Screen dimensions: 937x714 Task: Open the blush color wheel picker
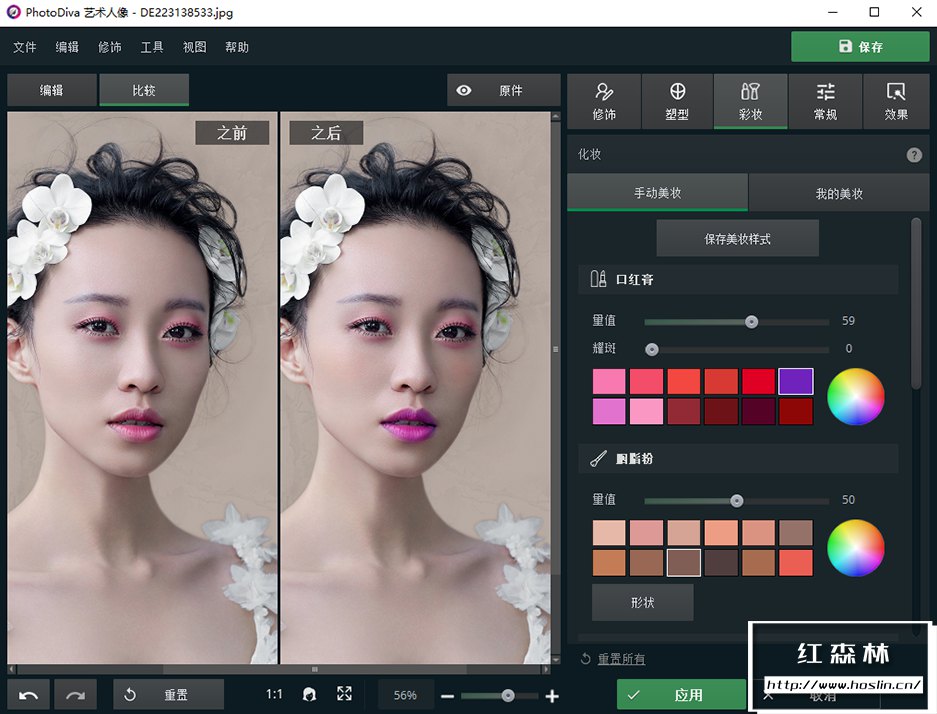pyautogui.click(x=856, y=548)
